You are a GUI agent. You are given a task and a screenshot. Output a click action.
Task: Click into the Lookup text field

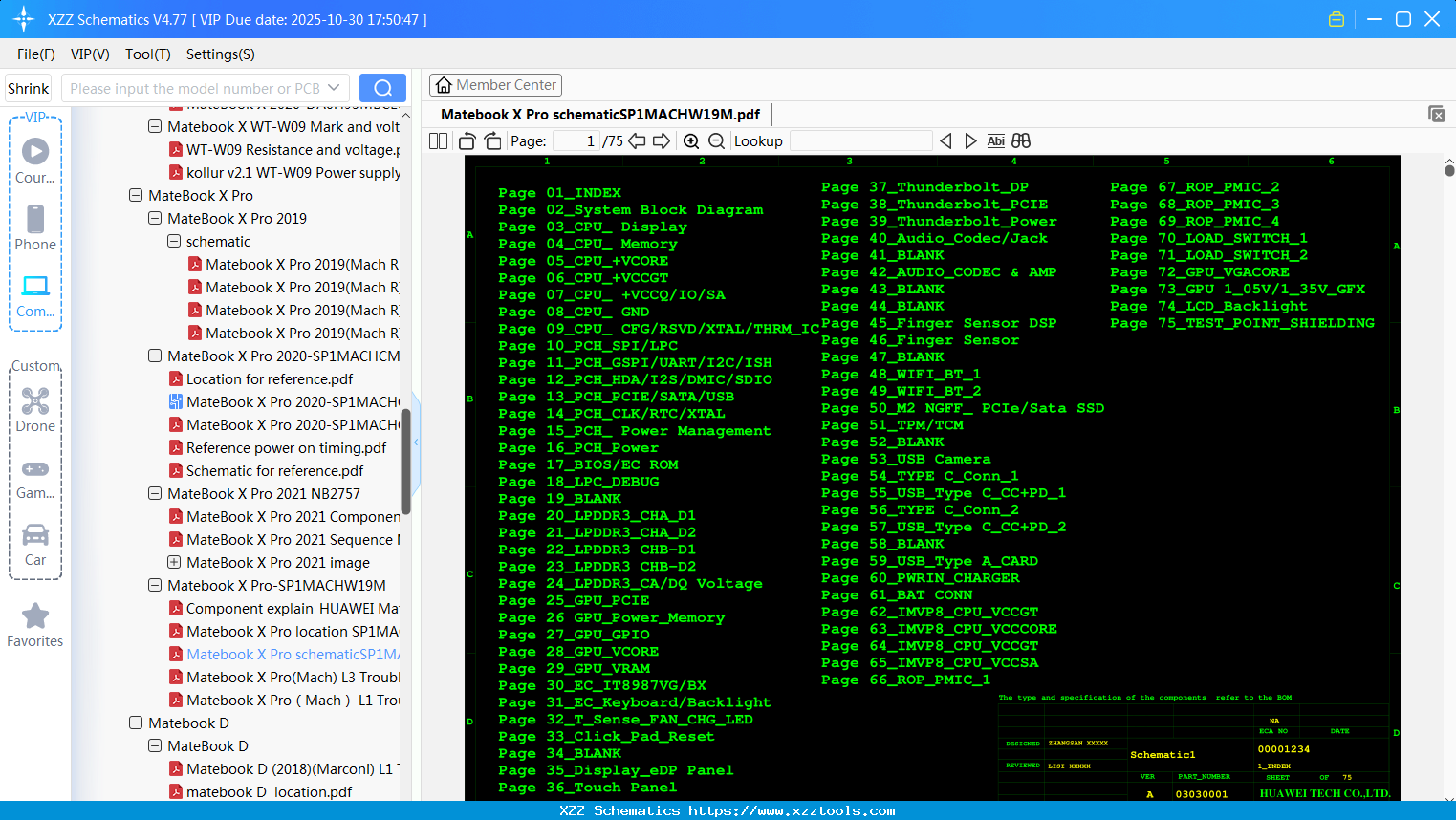pos(861,141)
